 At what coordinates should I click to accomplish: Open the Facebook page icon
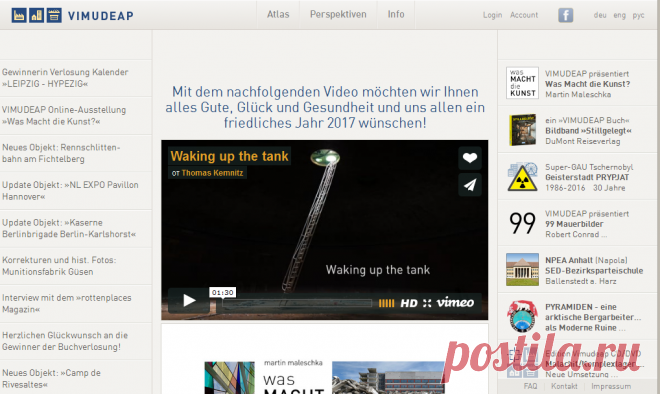[566, 15]
